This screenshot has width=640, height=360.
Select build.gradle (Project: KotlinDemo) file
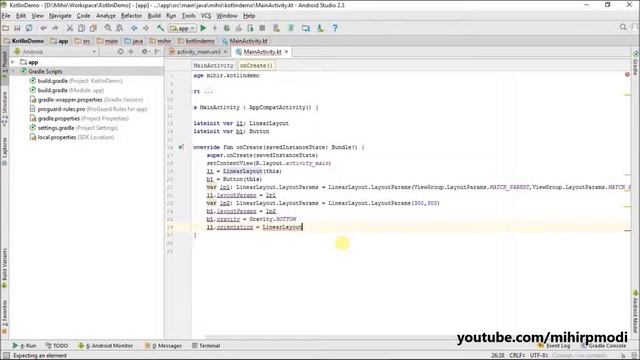76,81
